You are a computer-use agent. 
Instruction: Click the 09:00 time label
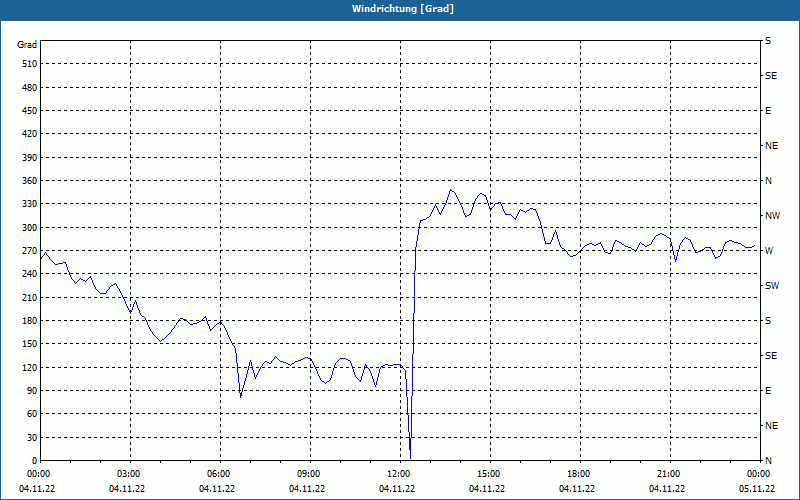pos(310,474)
